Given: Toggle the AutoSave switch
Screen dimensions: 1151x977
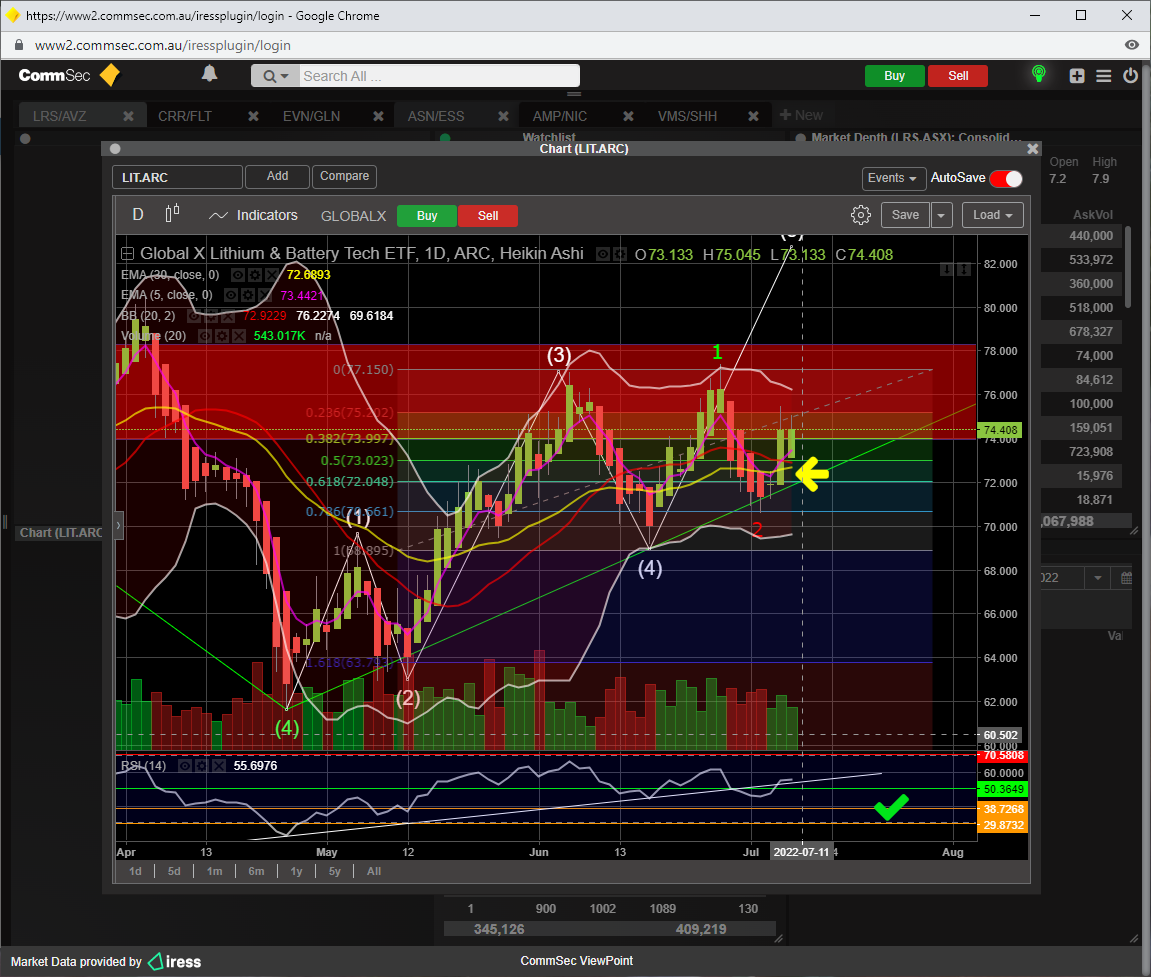Looking at the screenshot, I should (x=1006, y=178).
